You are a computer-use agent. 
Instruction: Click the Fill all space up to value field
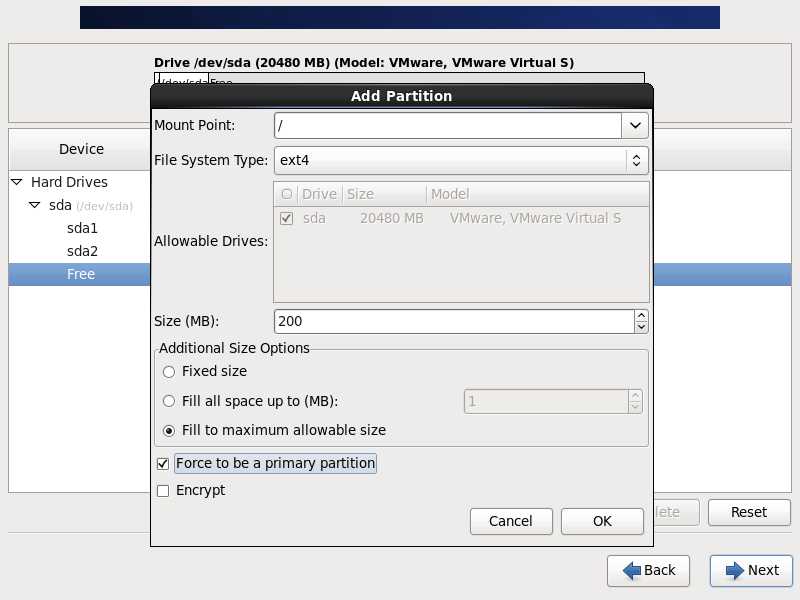pos(546,402)
